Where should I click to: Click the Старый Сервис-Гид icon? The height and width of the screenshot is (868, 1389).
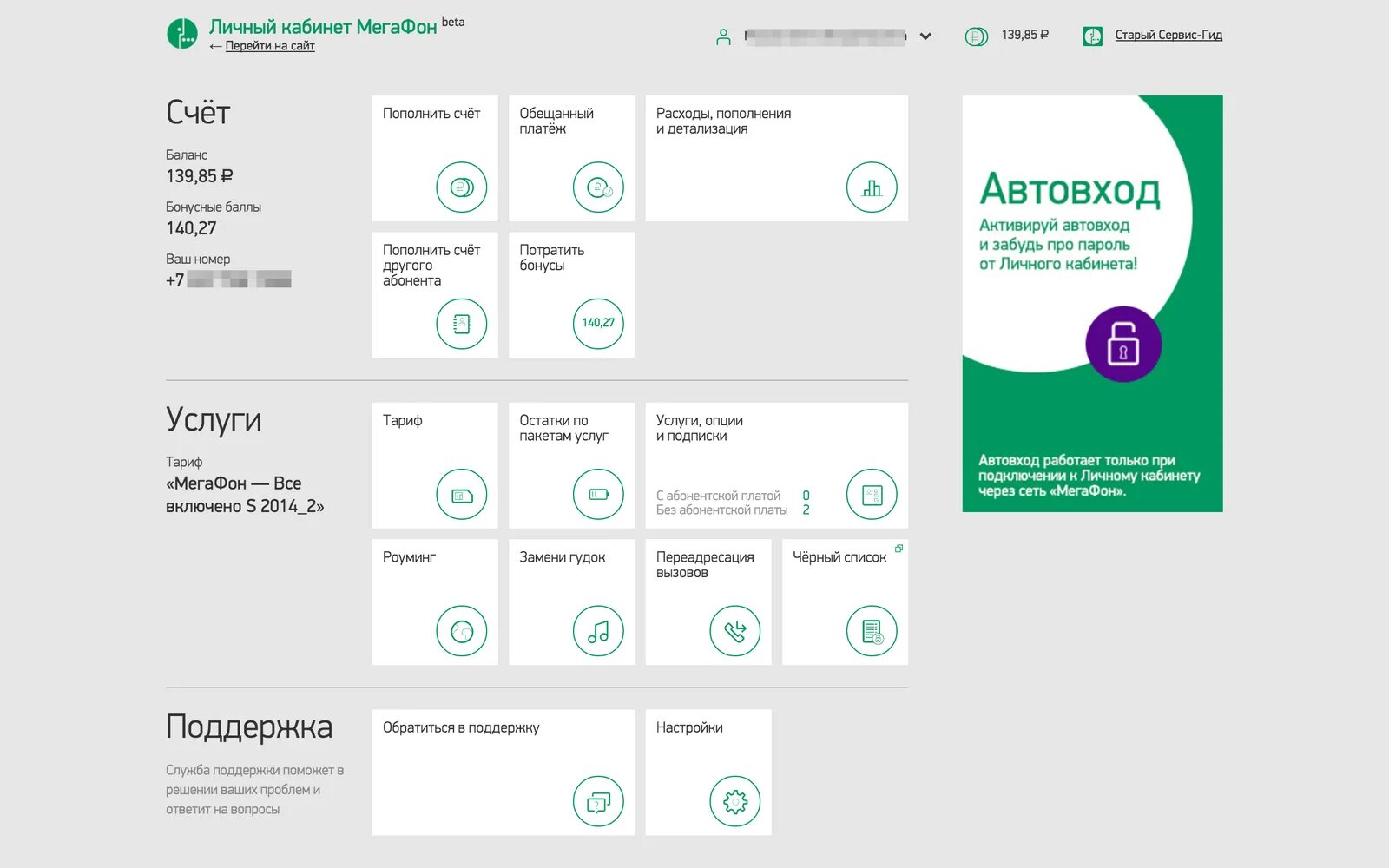coord(1092,36)
